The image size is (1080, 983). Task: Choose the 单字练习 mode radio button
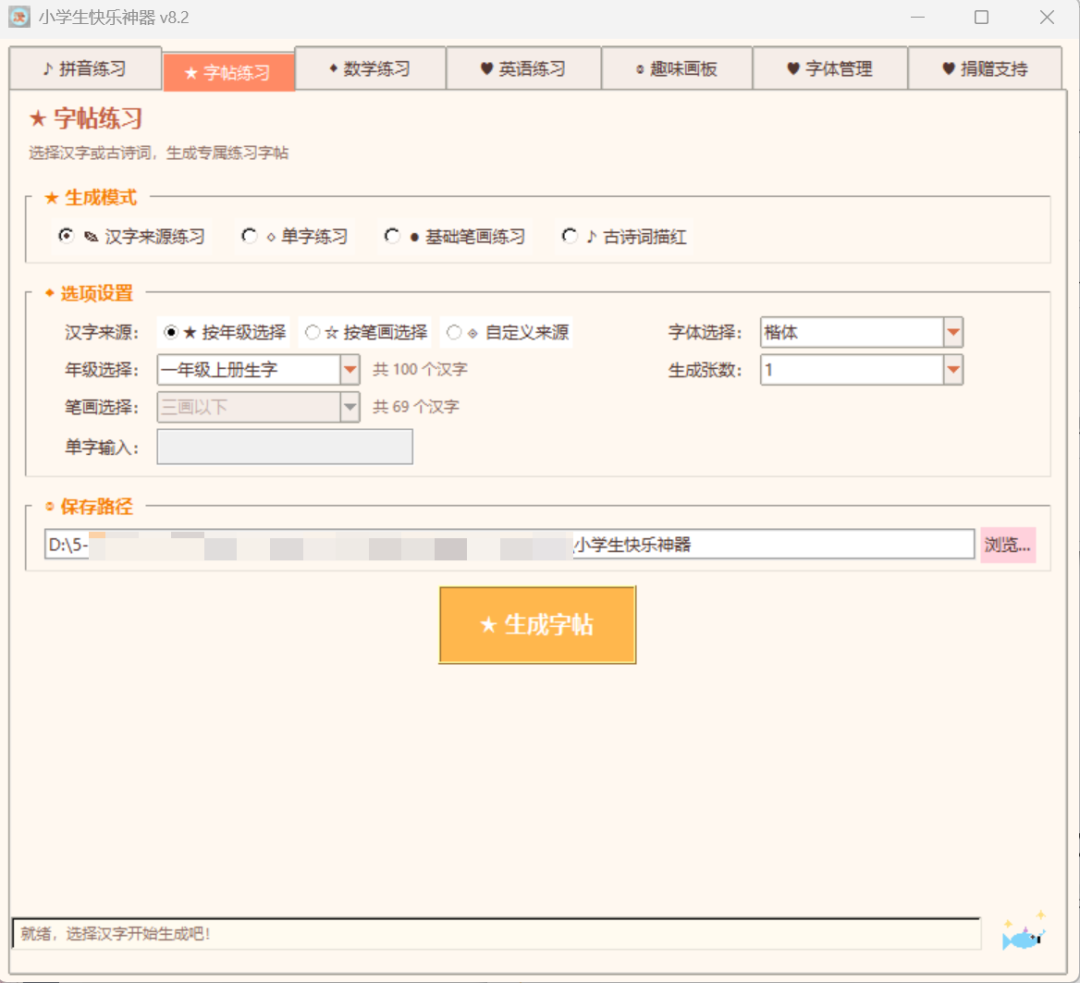tap(294, 236)
